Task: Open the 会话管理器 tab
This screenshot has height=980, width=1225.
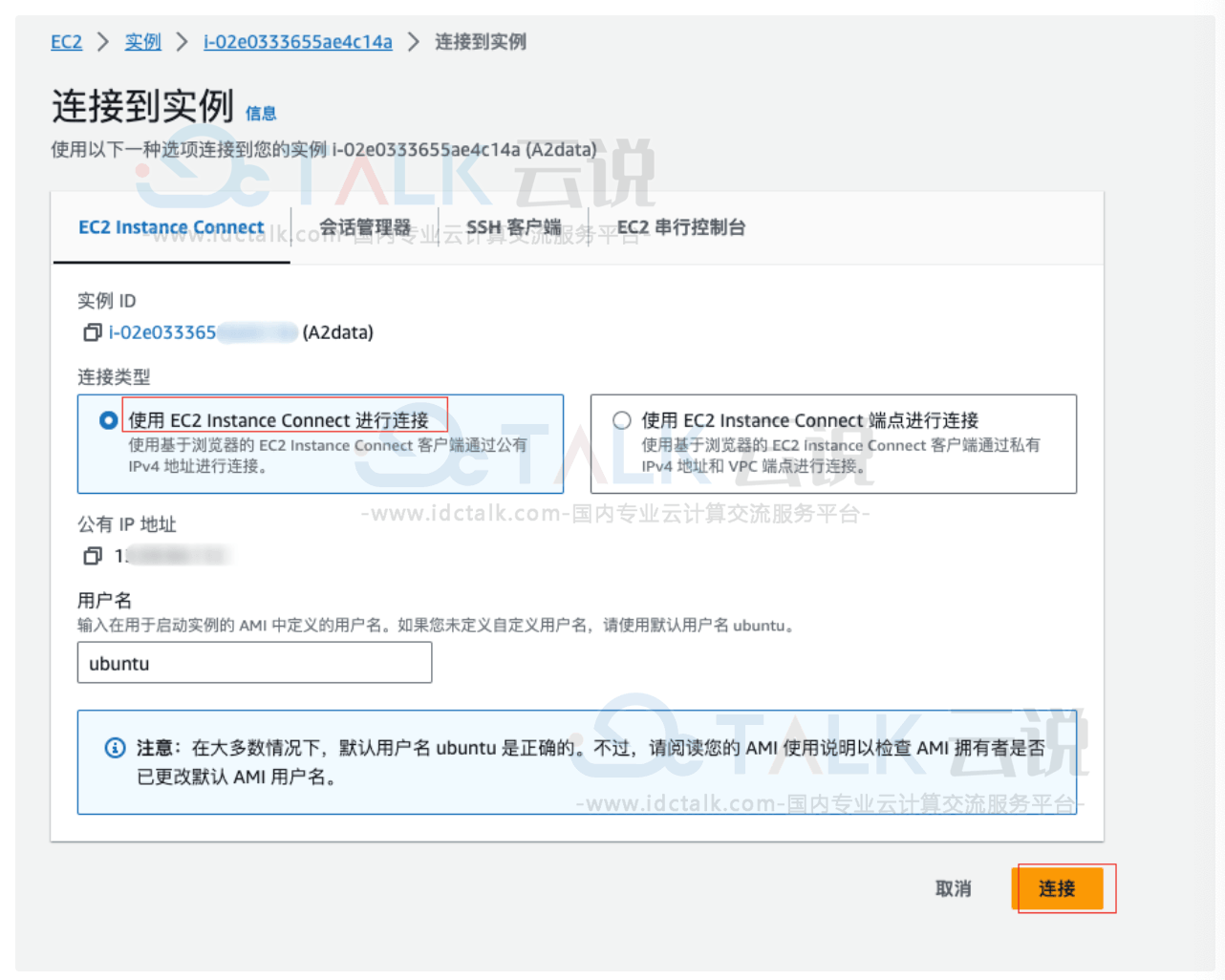Action: pyautogui.click(x=364, y=227)
